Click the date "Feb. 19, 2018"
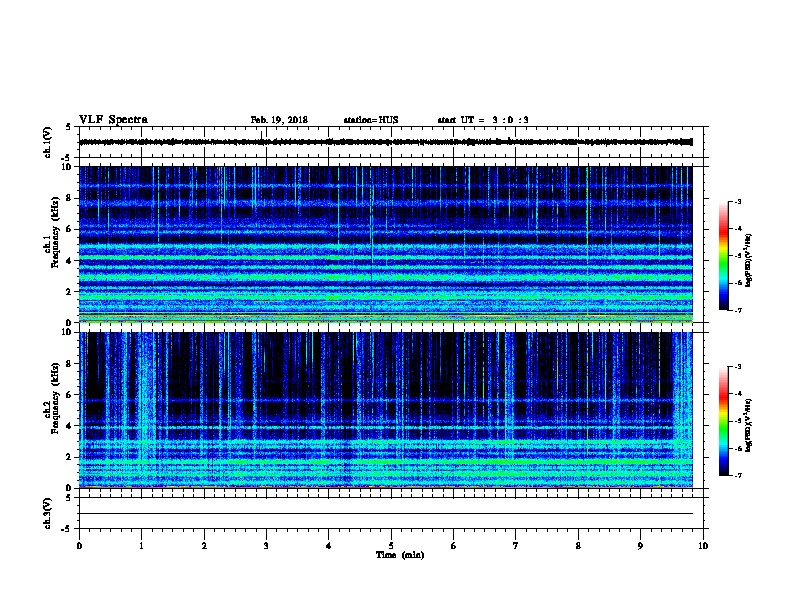 (279, 120)
